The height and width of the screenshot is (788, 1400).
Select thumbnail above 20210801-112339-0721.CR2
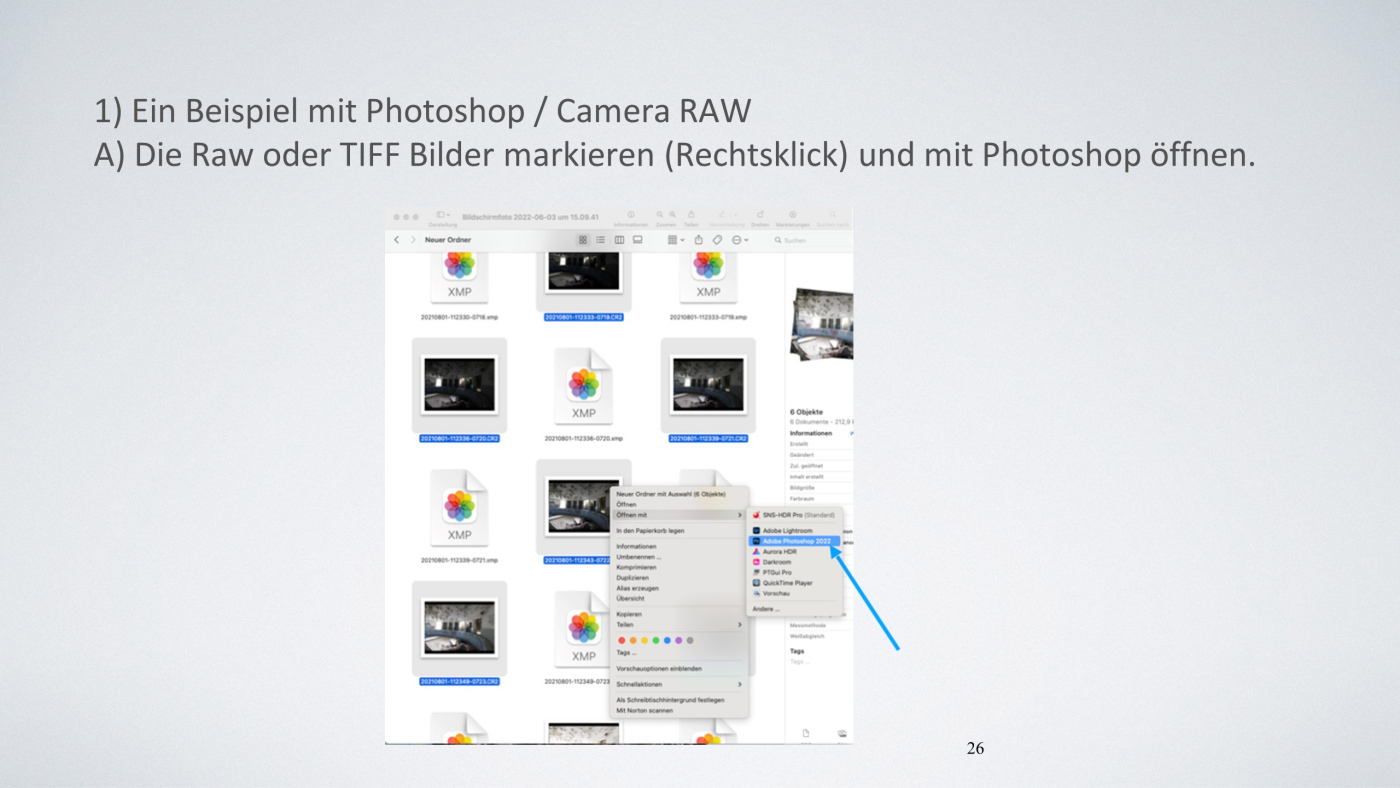pos(708,385)
